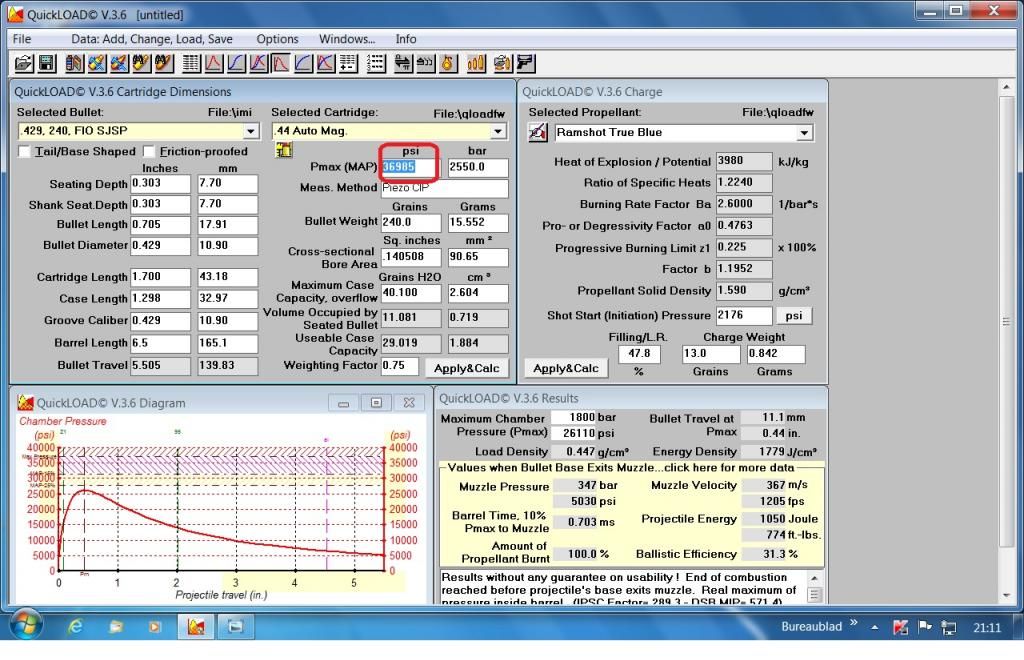Click the three cartridges toolbar icon

click(476, 63)
